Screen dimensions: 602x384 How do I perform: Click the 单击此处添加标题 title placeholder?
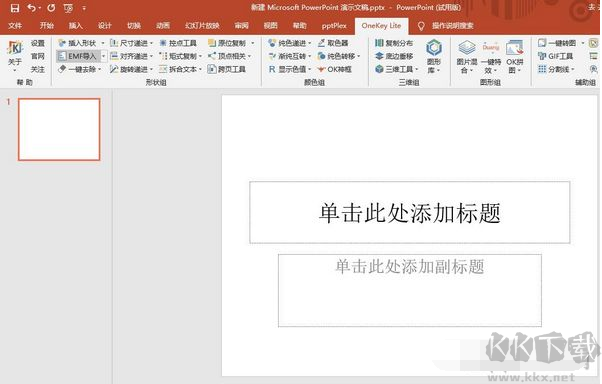coord(410,212)
